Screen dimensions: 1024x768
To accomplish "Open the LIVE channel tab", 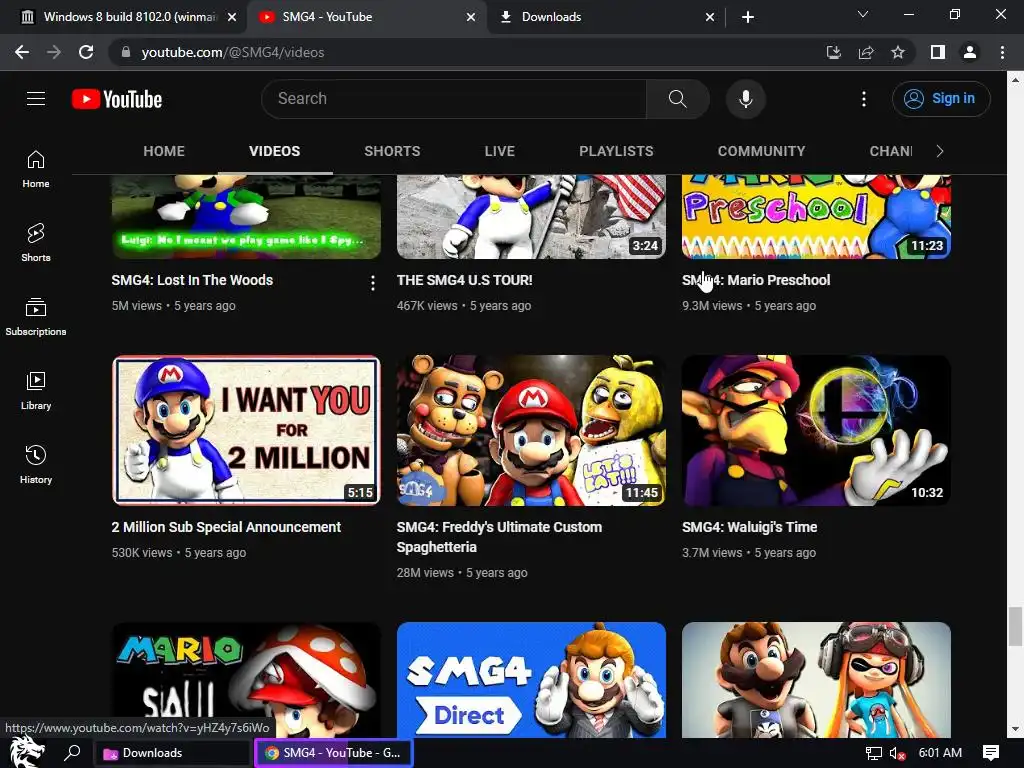I will (x=500, y=151).
